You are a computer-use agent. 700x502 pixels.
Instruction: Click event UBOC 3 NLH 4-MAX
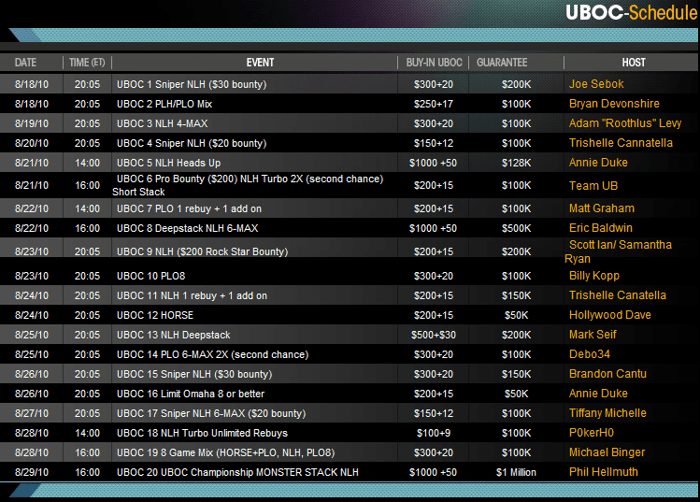[x=162, y=124]
